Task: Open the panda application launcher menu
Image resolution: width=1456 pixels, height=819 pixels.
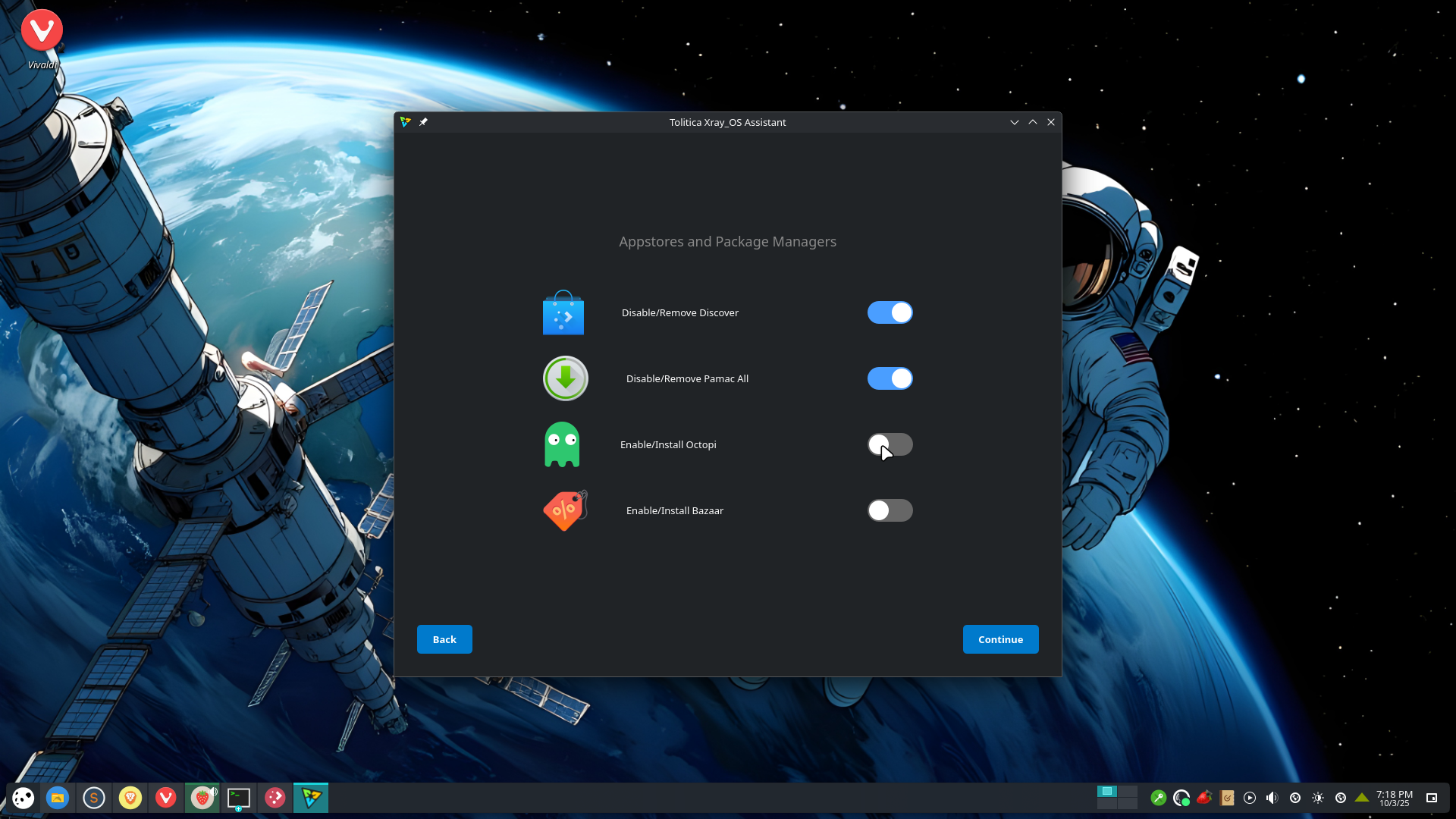Action: [x=23, y=798]
